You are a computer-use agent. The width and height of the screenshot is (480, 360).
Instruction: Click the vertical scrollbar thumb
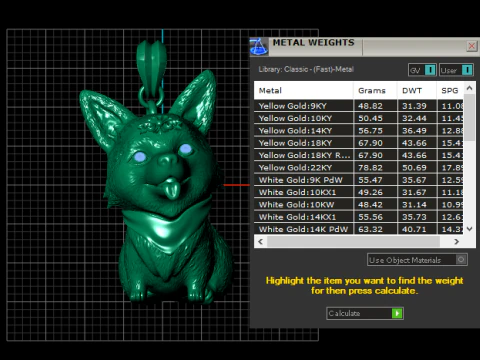(x=469, y=117)
